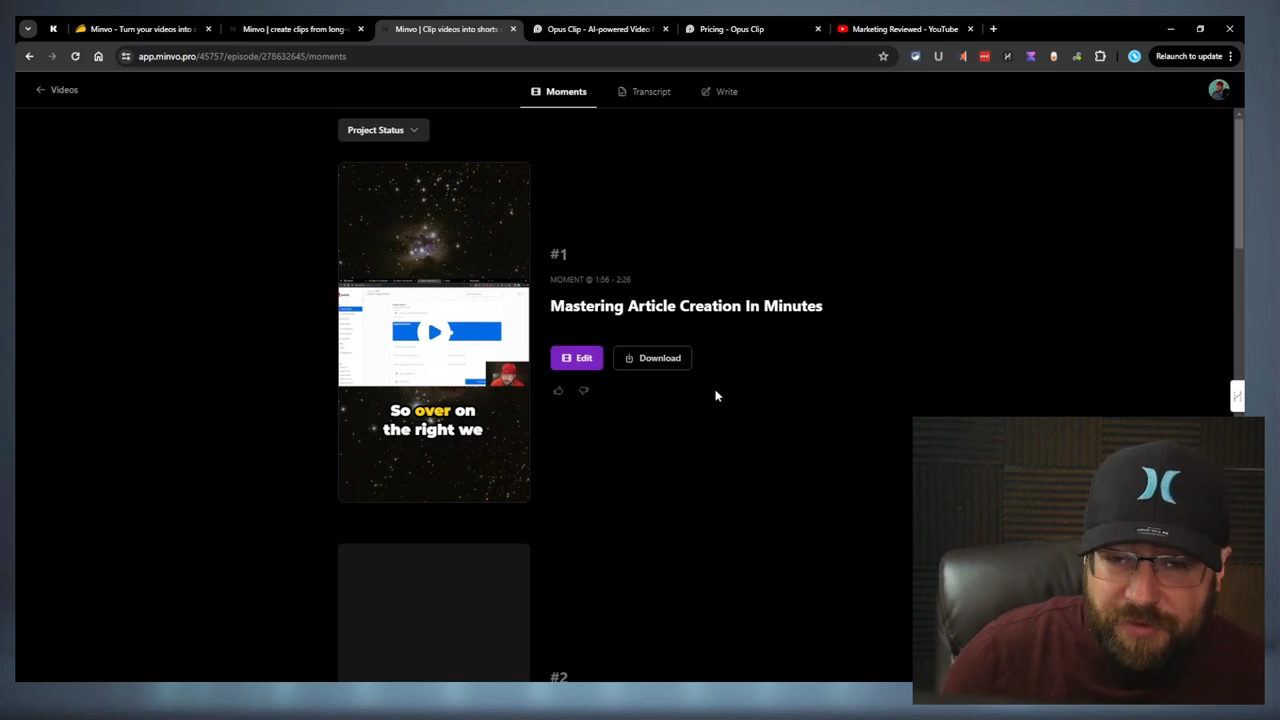This screenshot has height=720, width=1280.
Task: Click the address bar URL
Action: tap(242, 56)
